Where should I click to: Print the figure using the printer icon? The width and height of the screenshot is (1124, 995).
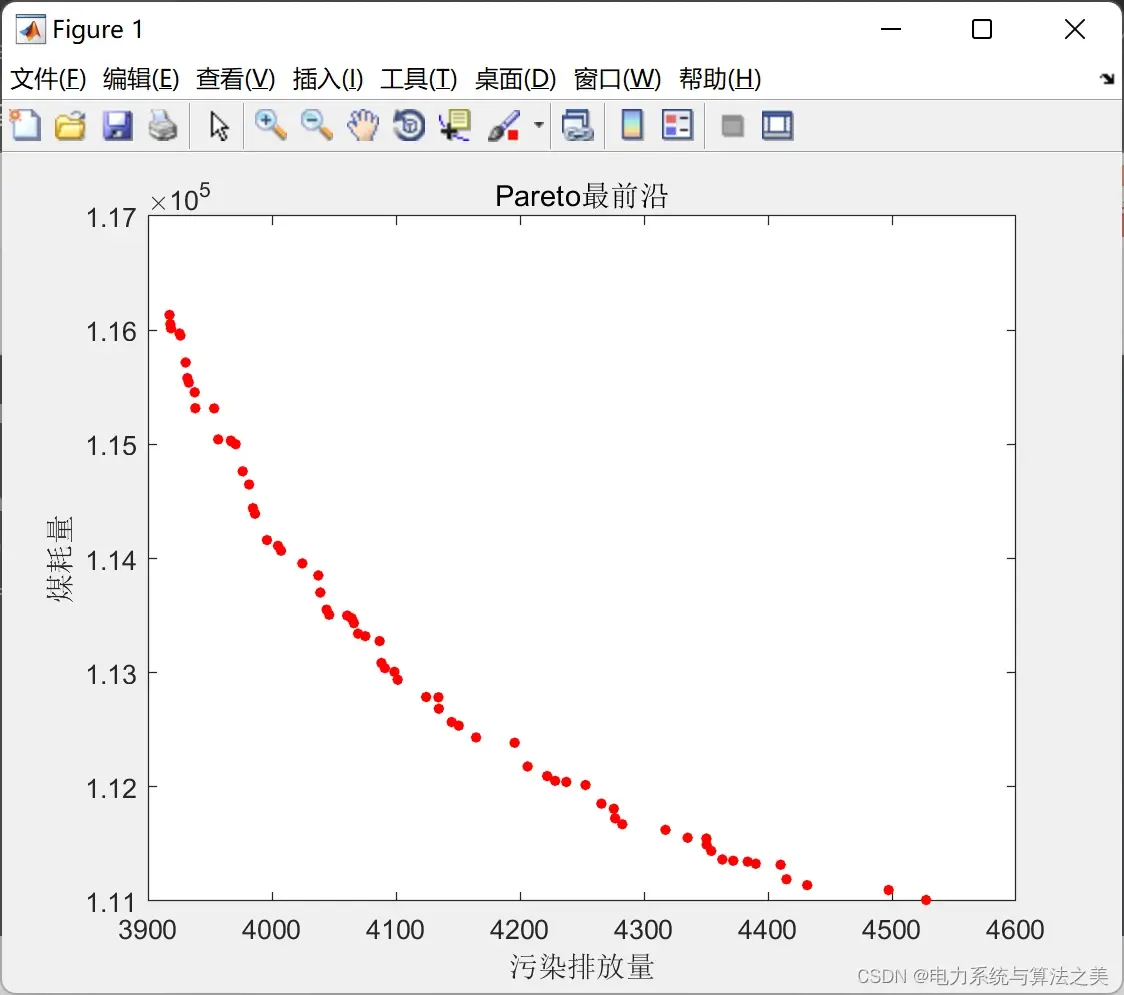[163, 125]
